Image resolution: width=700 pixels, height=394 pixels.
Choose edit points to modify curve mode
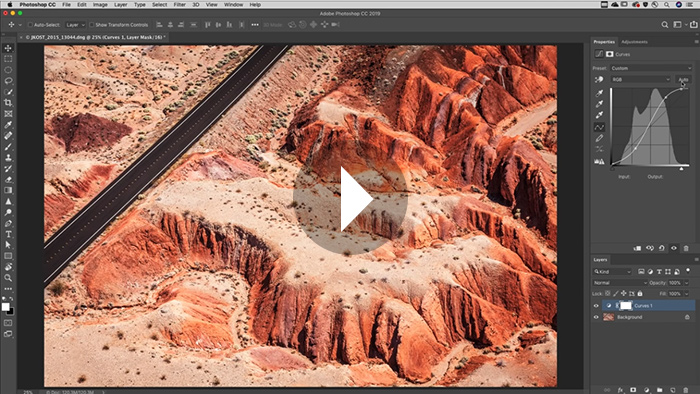coord(599,127)
